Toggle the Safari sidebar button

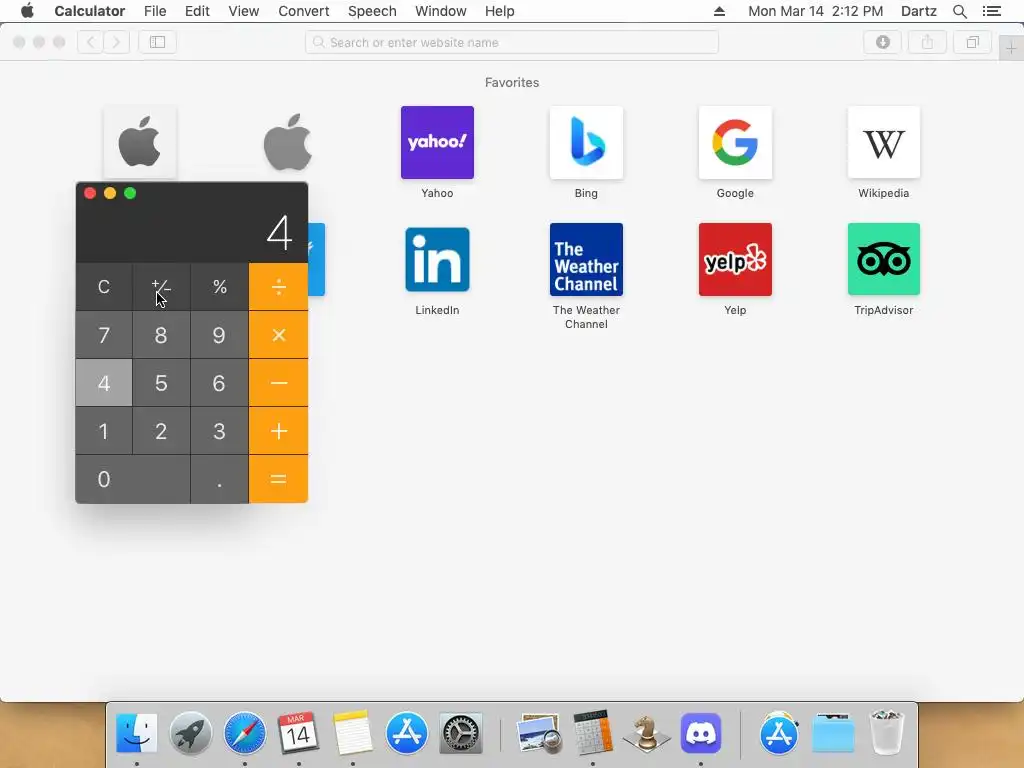(157, 42)
